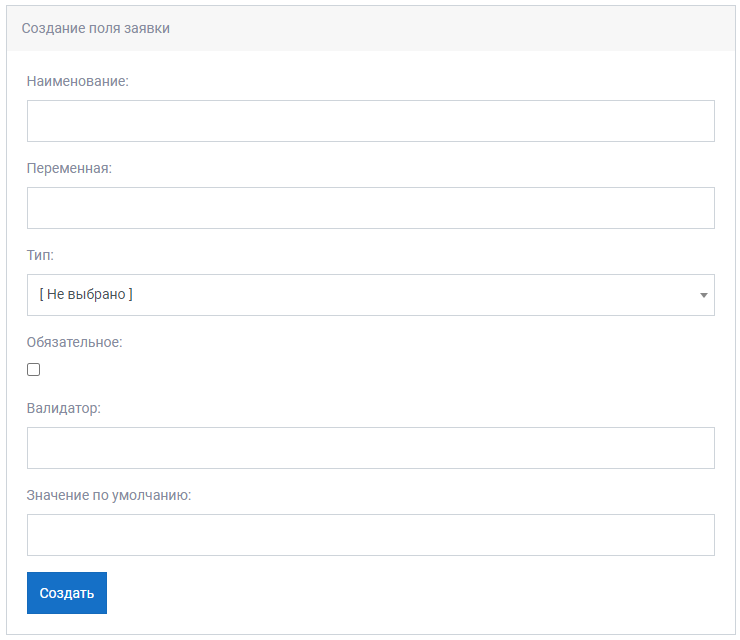The height and width of the screenshot is (640, 740).
Task: Click the 'Тип:' label
Action: 40,255
